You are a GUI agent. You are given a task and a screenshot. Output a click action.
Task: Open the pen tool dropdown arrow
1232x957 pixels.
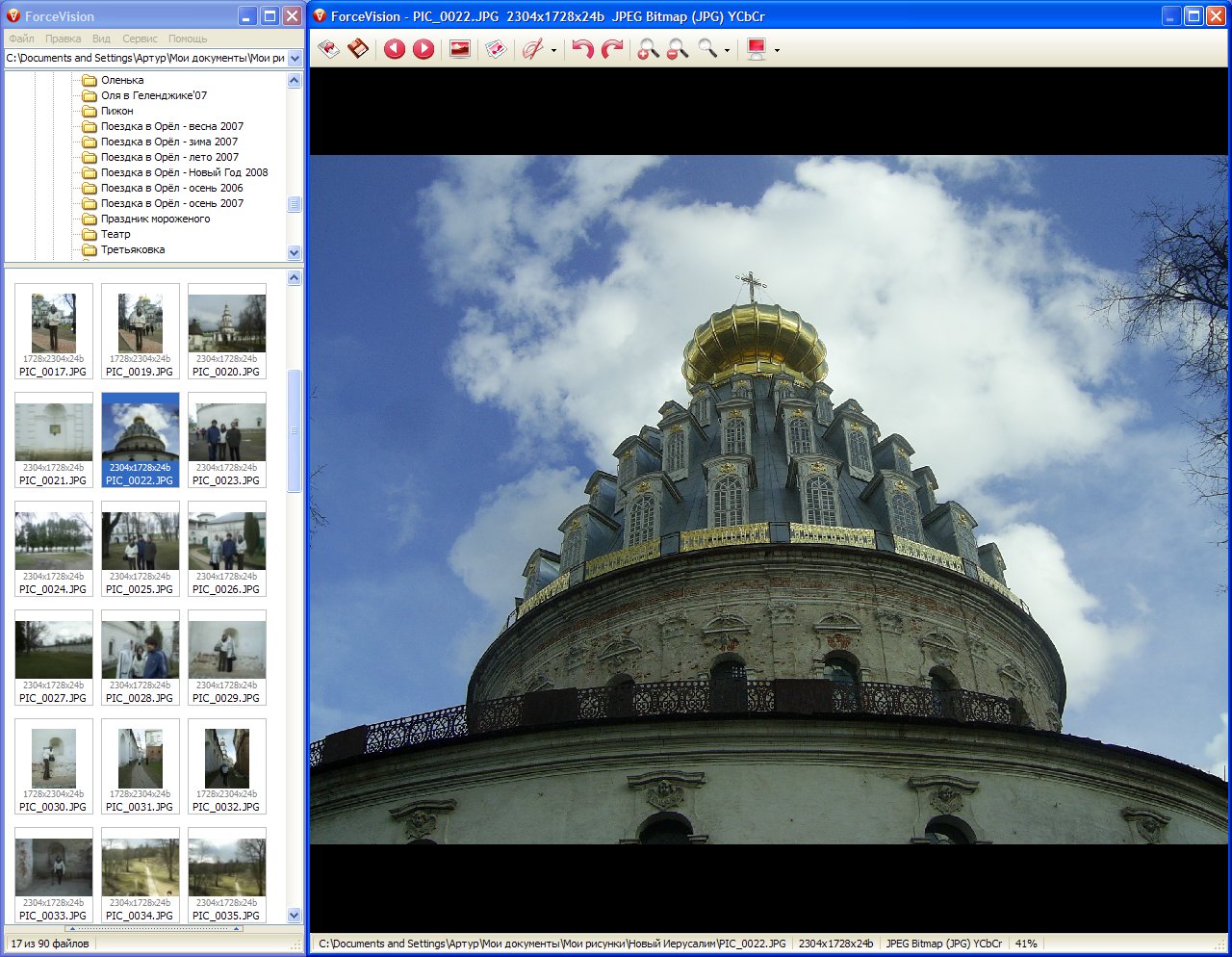(553, 50)
